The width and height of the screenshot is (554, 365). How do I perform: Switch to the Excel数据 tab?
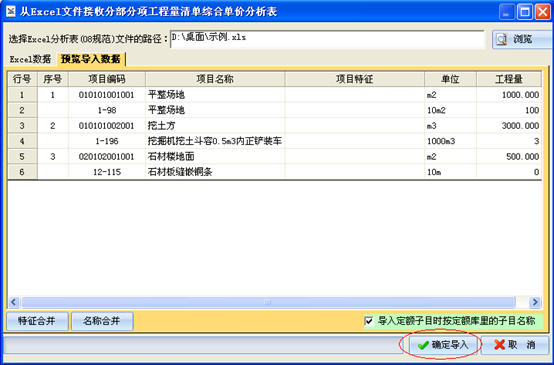(x=30, y=59)
